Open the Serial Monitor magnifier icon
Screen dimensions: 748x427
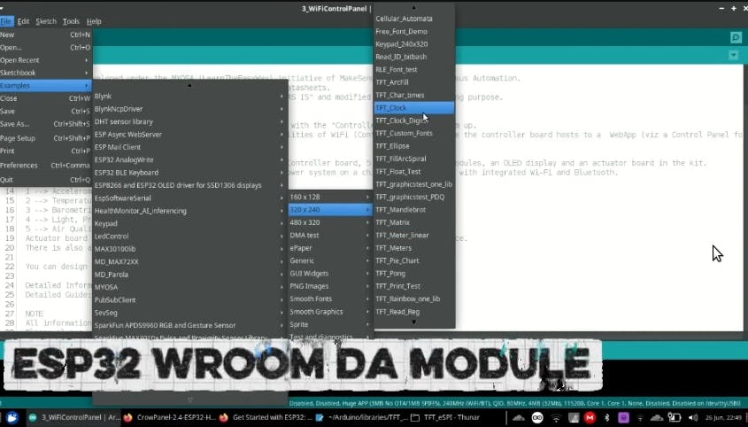click(x=736, y=38)
